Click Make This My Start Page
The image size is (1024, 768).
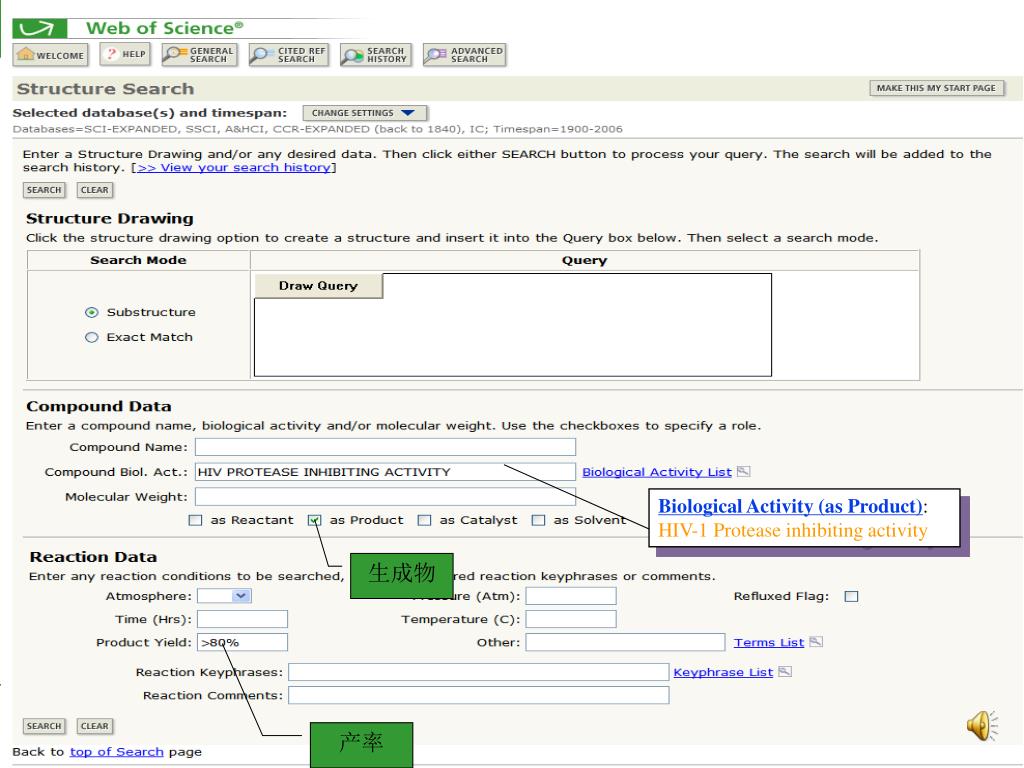(936, 88)
